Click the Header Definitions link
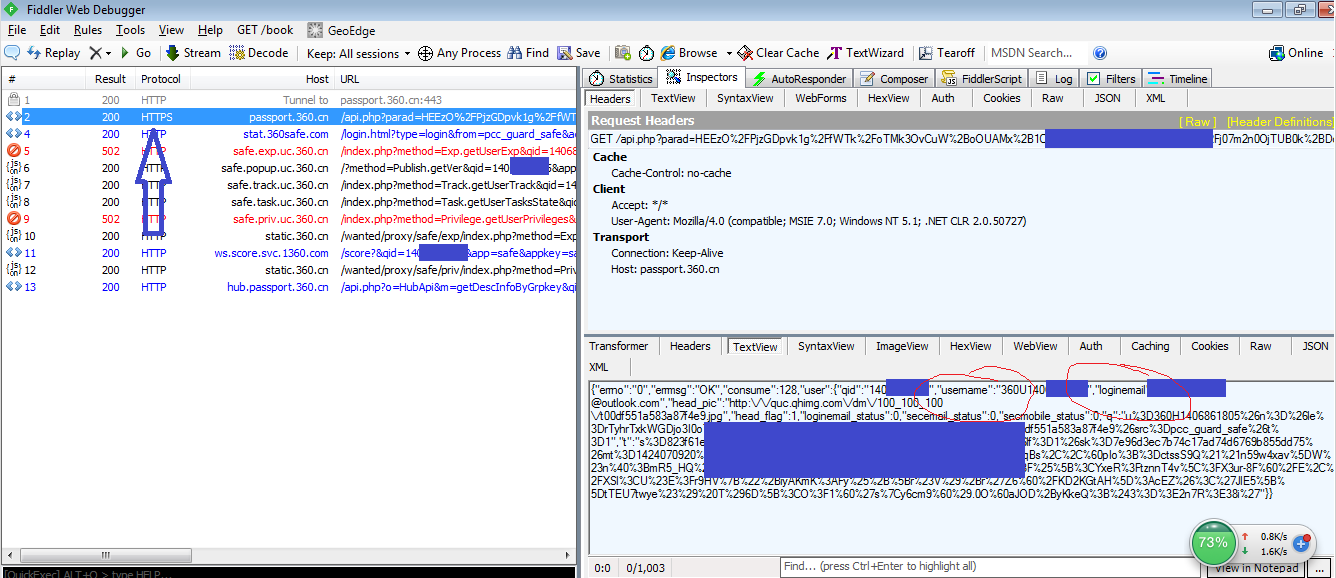This screenshot has height=578, width=1336. [1279, 121]
